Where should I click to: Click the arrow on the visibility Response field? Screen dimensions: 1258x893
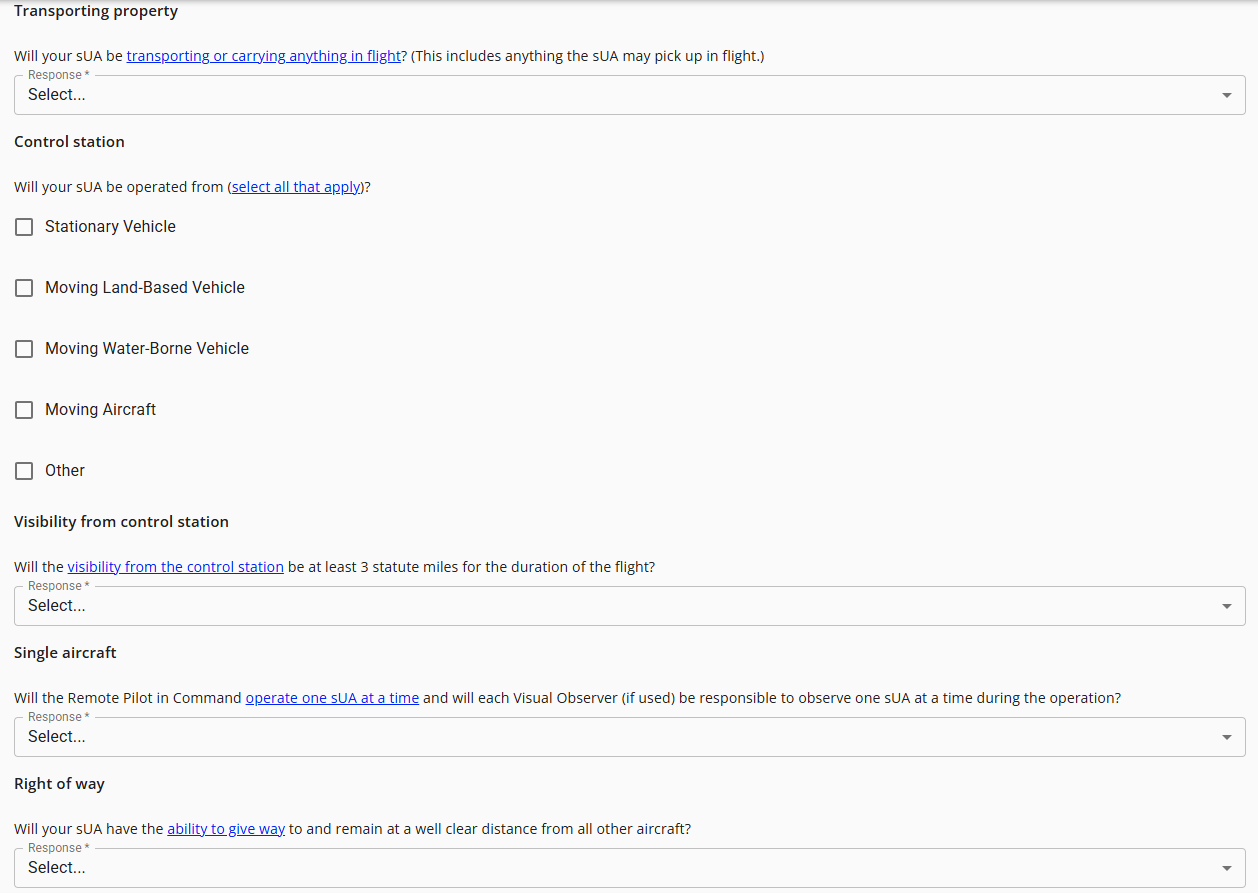pos(1227,605)
